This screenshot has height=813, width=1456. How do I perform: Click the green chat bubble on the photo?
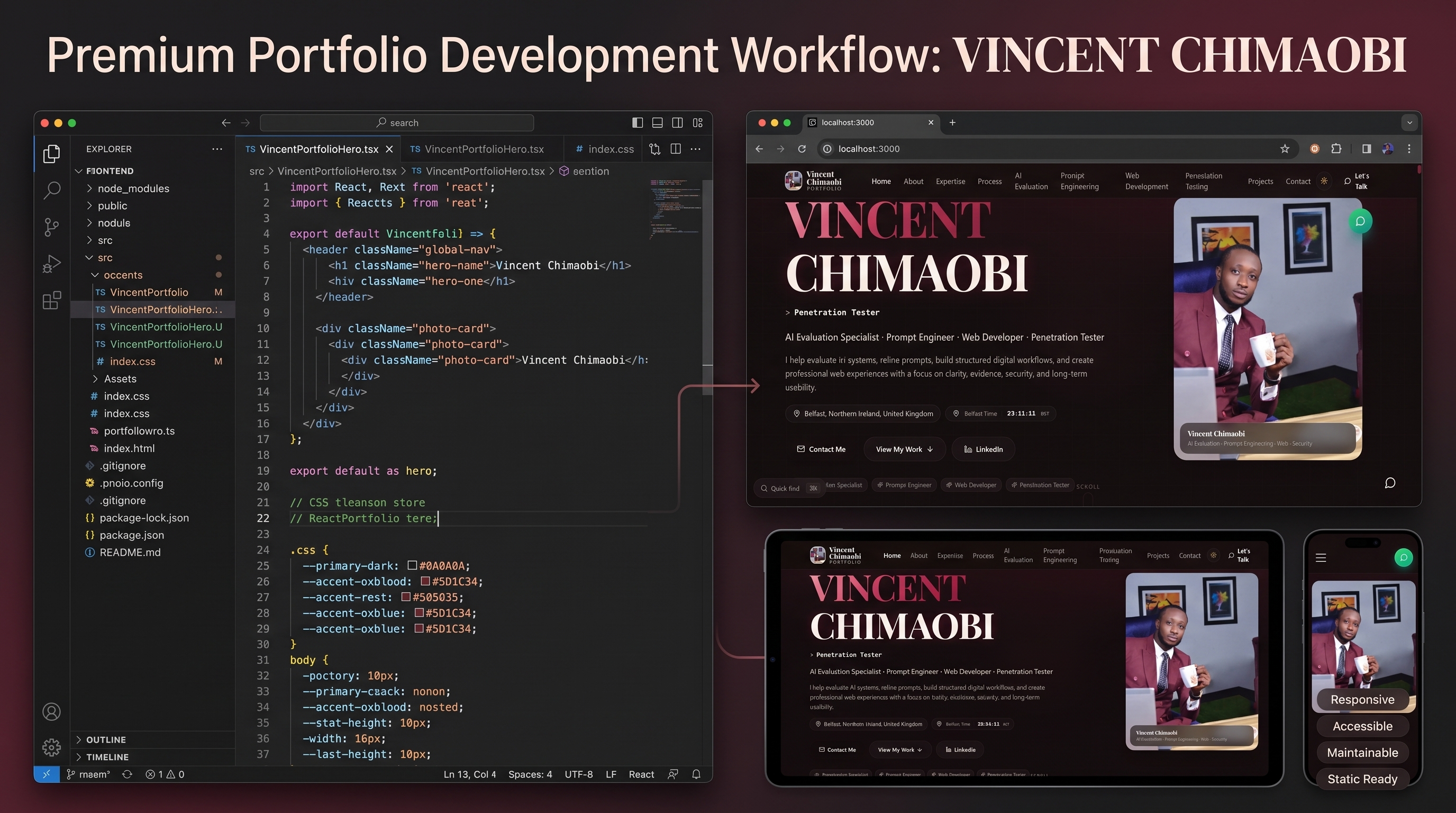coord(1360,221)
